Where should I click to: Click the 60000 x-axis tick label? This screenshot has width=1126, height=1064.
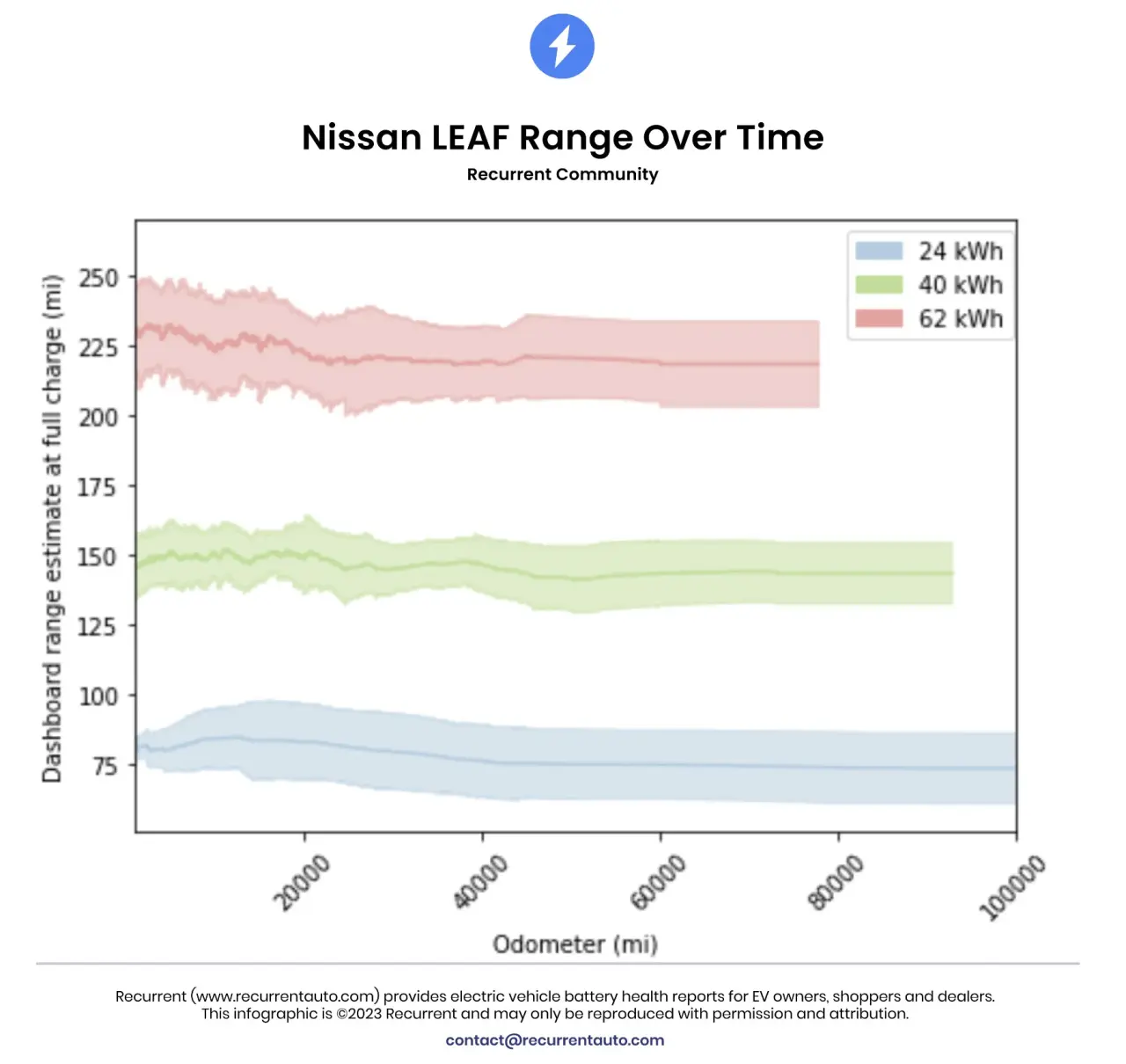tap(658, 883)
